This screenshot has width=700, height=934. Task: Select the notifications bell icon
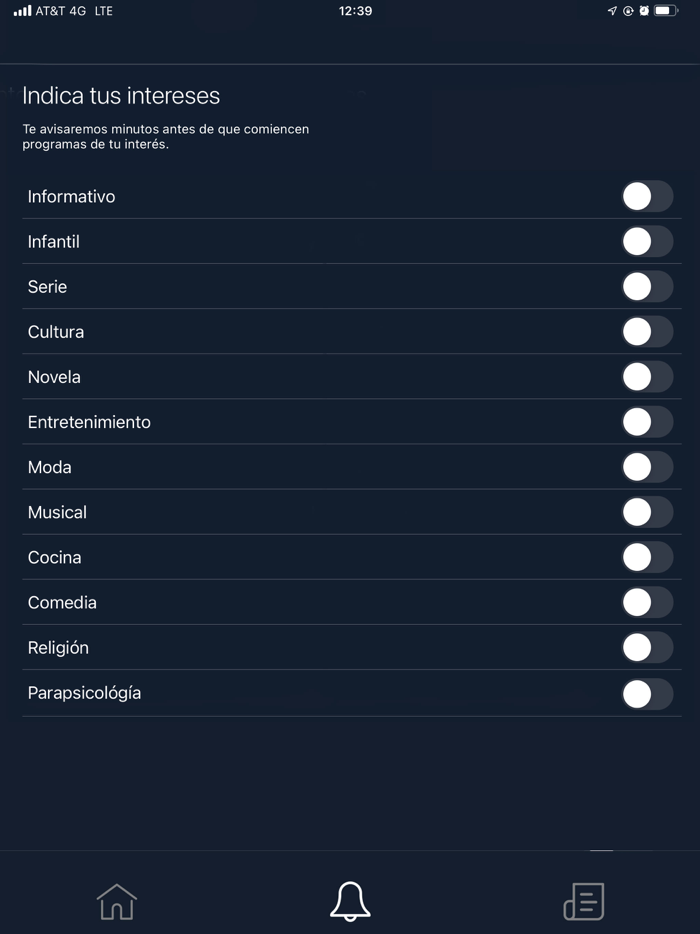click(350, 901)
